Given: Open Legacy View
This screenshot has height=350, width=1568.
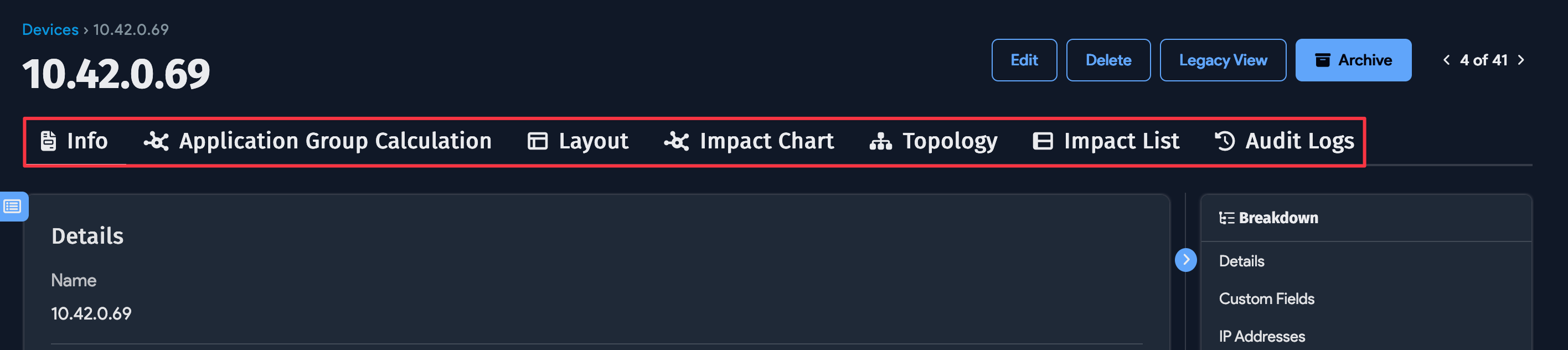Looking at the screenshot, I should [x=1223, y=60].
